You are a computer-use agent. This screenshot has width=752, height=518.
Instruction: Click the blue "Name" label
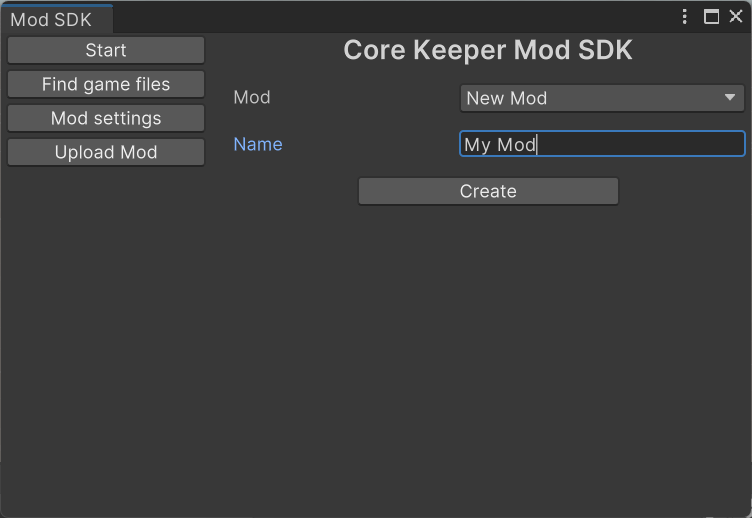(x=258, y=144)
